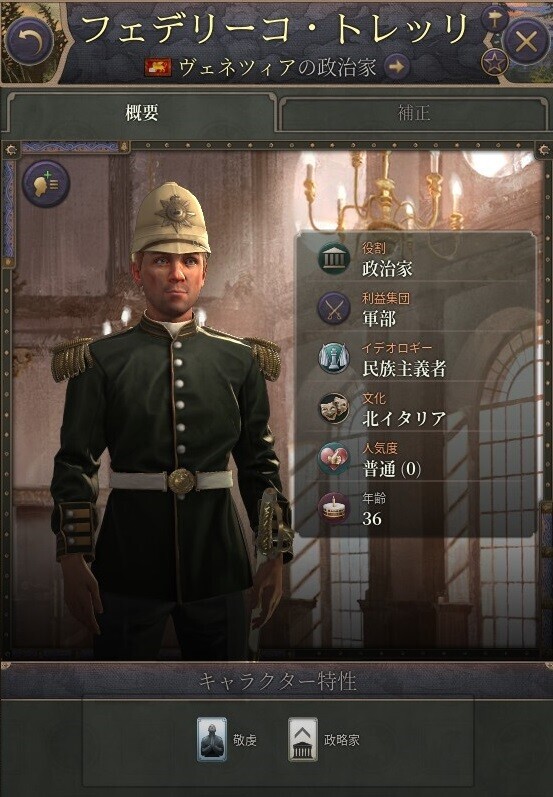
Task: Click the 政略家 trait icon
Action: [x=303, y=740]
